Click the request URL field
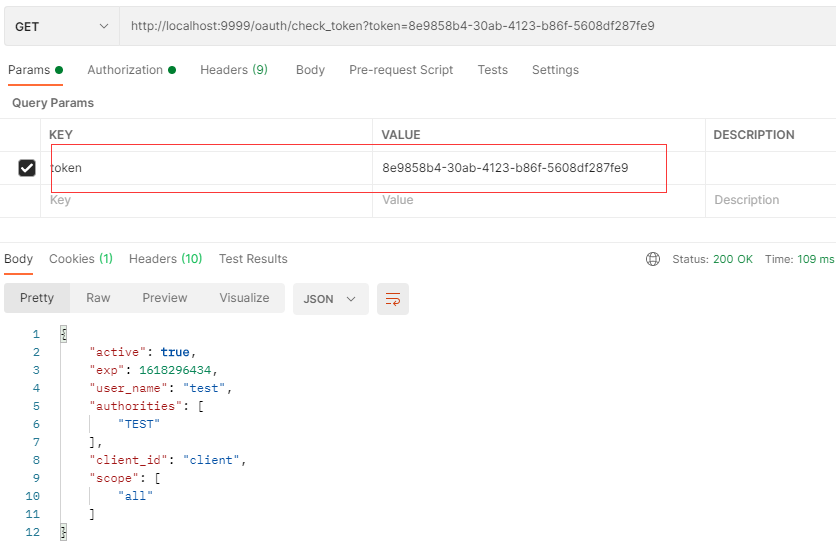The image size is (836, 547). coord(478,26)
